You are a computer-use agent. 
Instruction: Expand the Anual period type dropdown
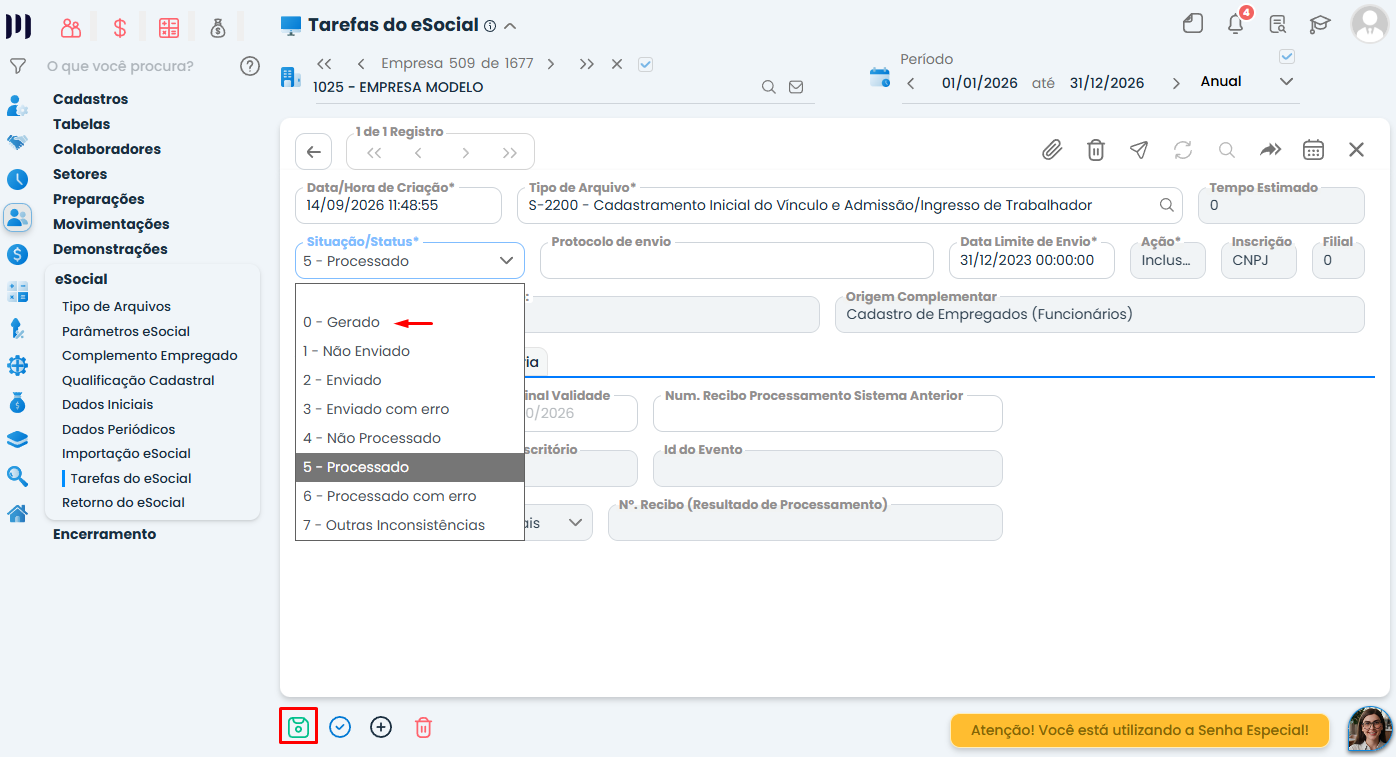[x=1286, y=82]
